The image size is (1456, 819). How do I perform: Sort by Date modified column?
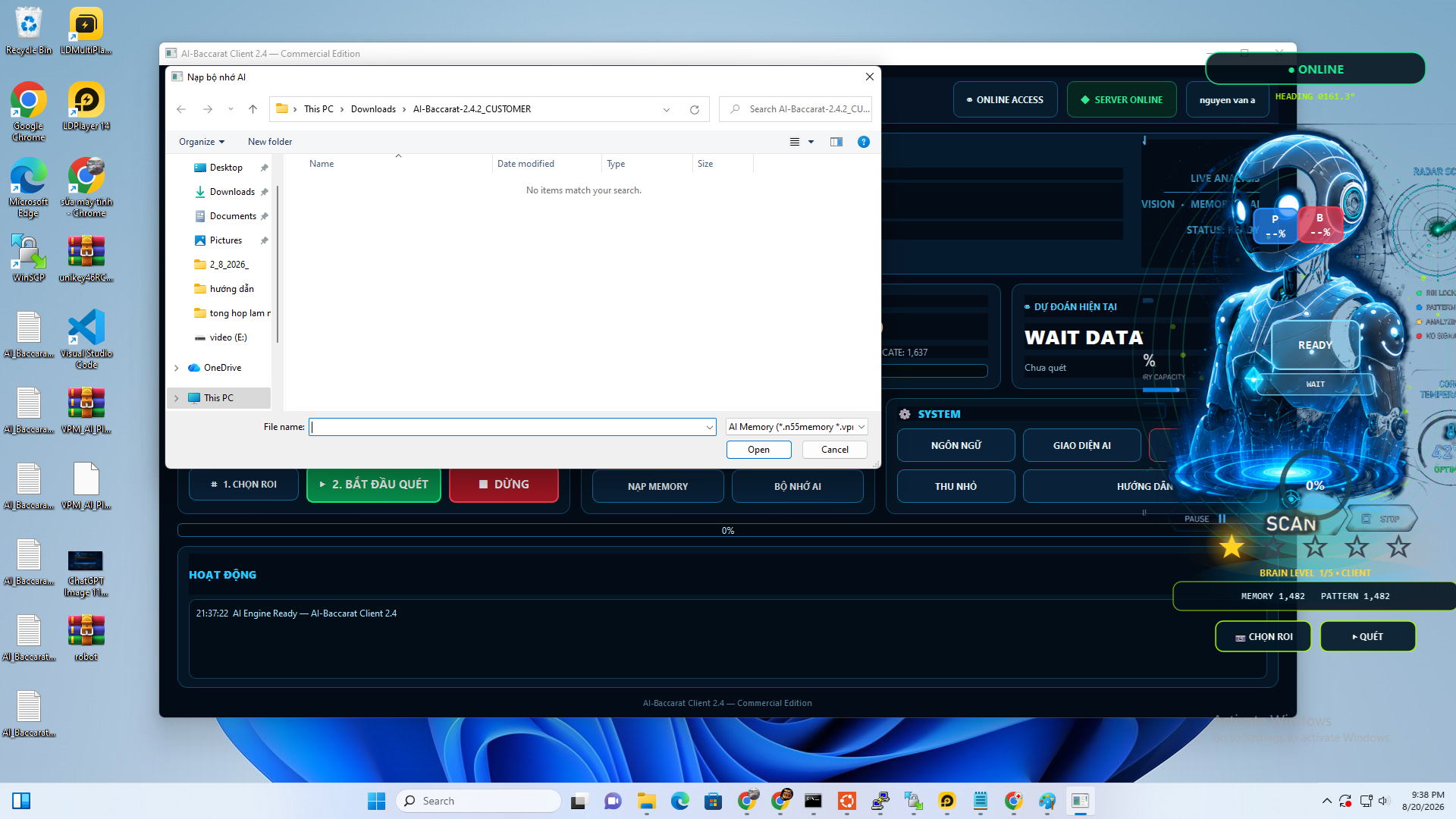(526, 164)
